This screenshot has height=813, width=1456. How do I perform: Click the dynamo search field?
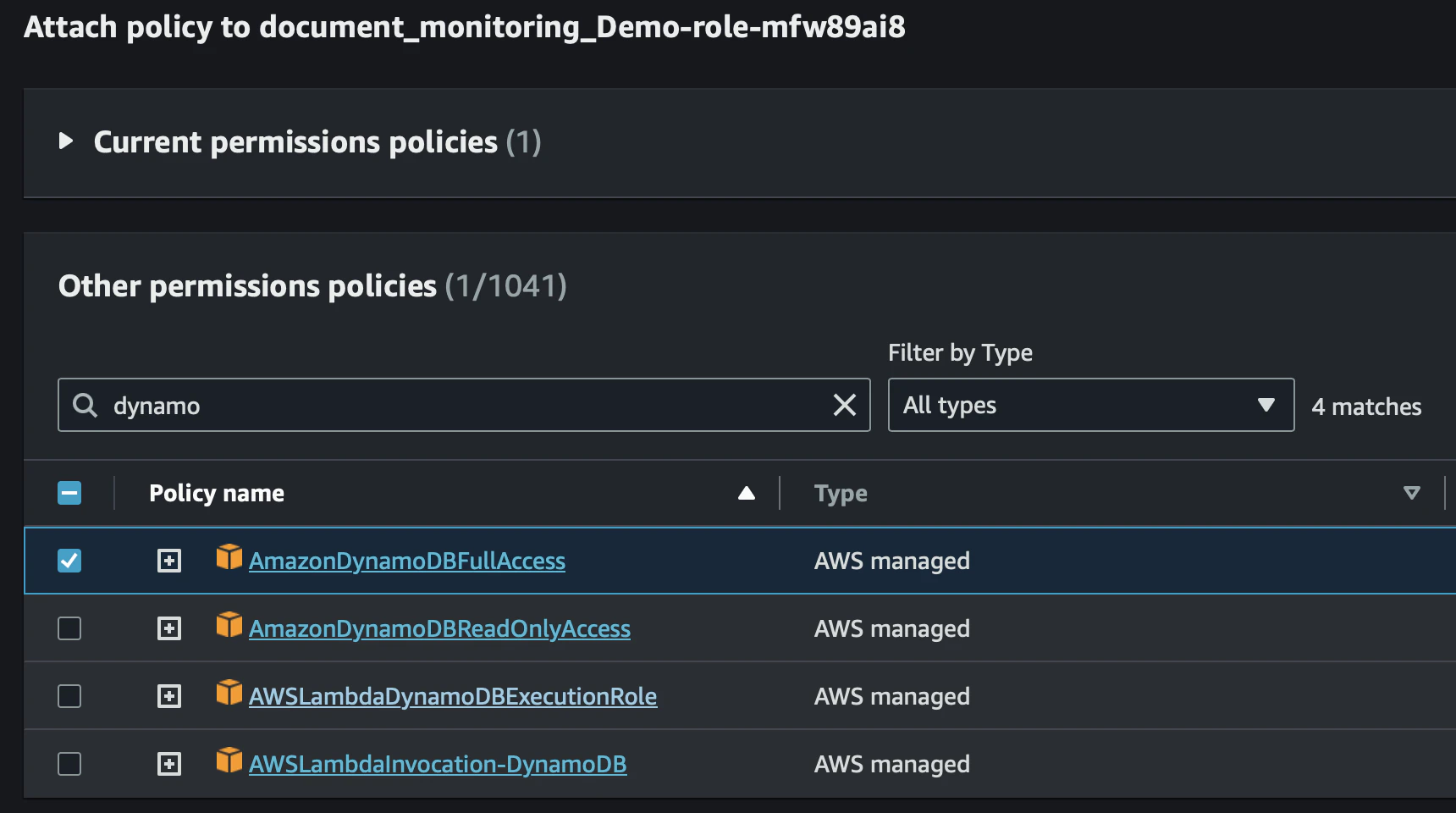point(464,405)
